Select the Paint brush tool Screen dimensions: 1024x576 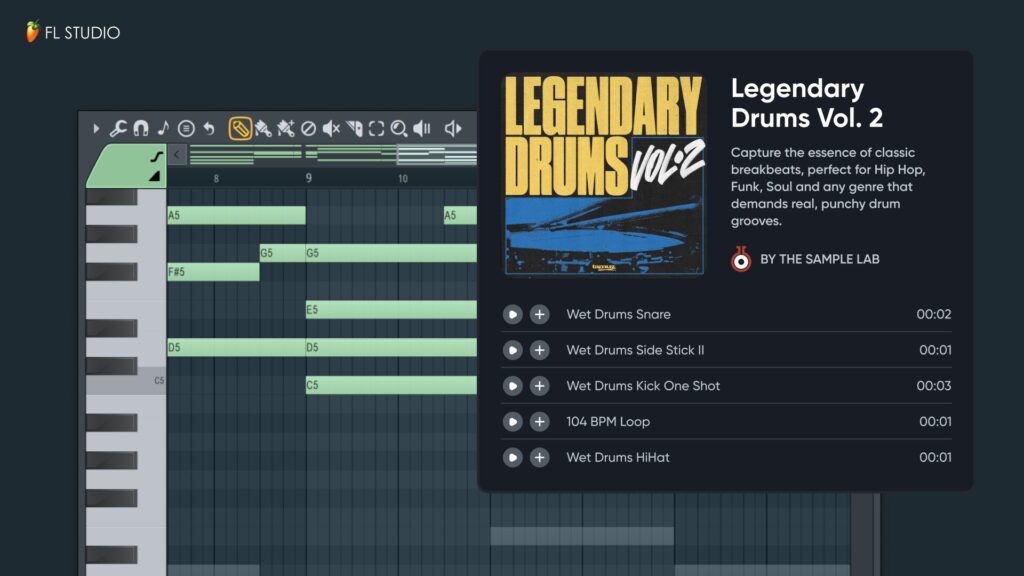pyautogui.click(x=263, y=129)
